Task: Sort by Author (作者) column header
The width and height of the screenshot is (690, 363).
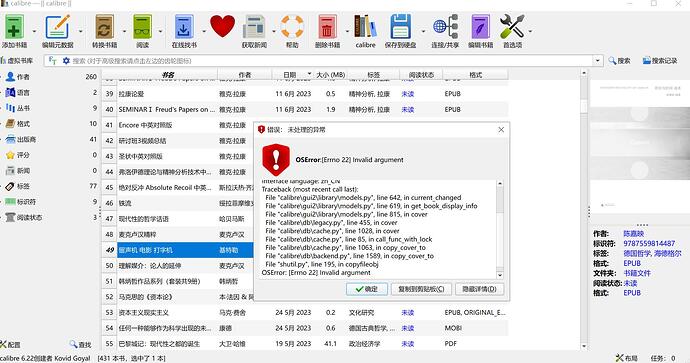Action: point(245,75)
